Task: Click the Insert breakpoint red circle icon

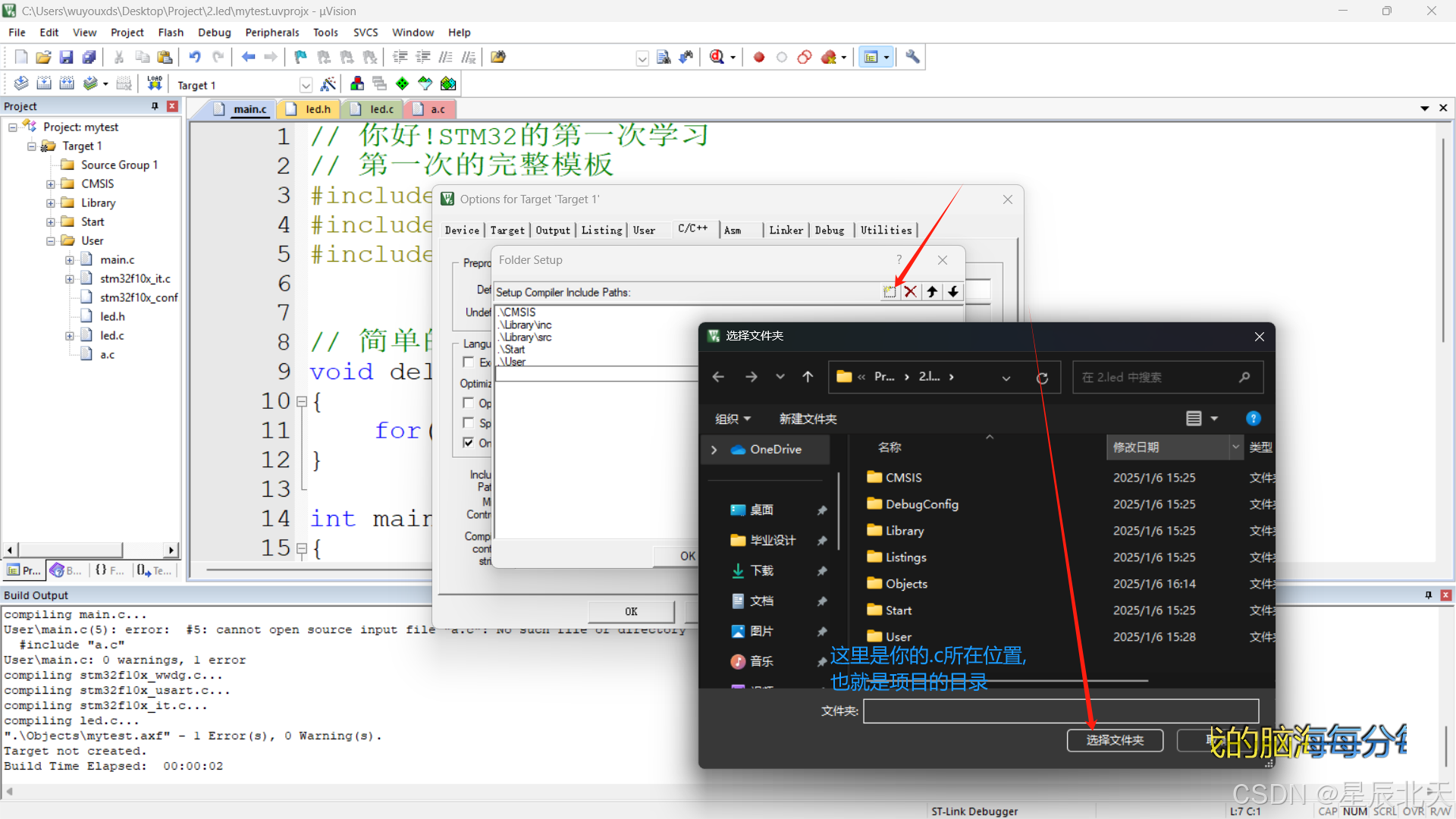Action: [758, 57]
